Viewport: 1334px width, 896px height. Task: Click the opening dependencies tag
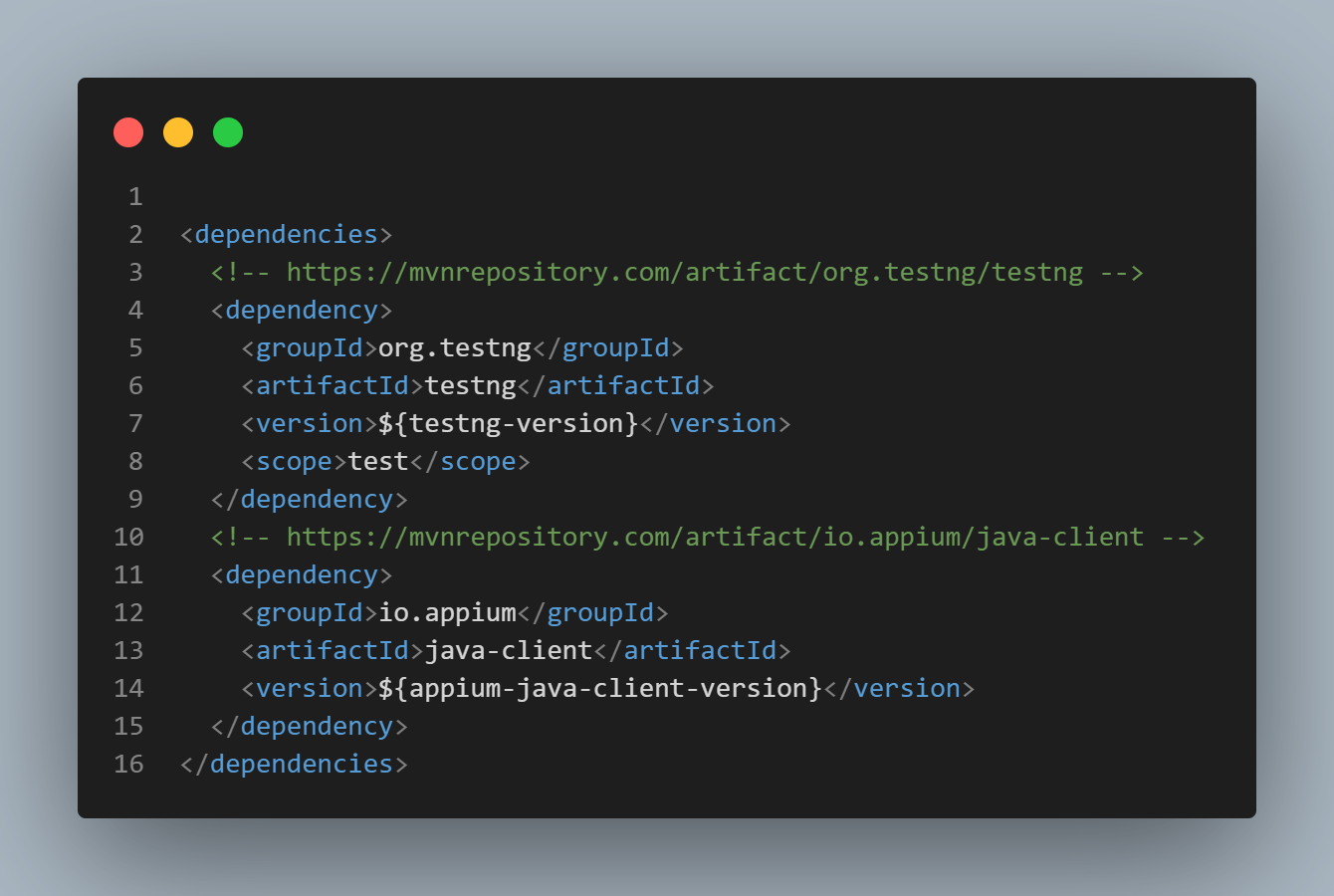[x=286, y=235]
